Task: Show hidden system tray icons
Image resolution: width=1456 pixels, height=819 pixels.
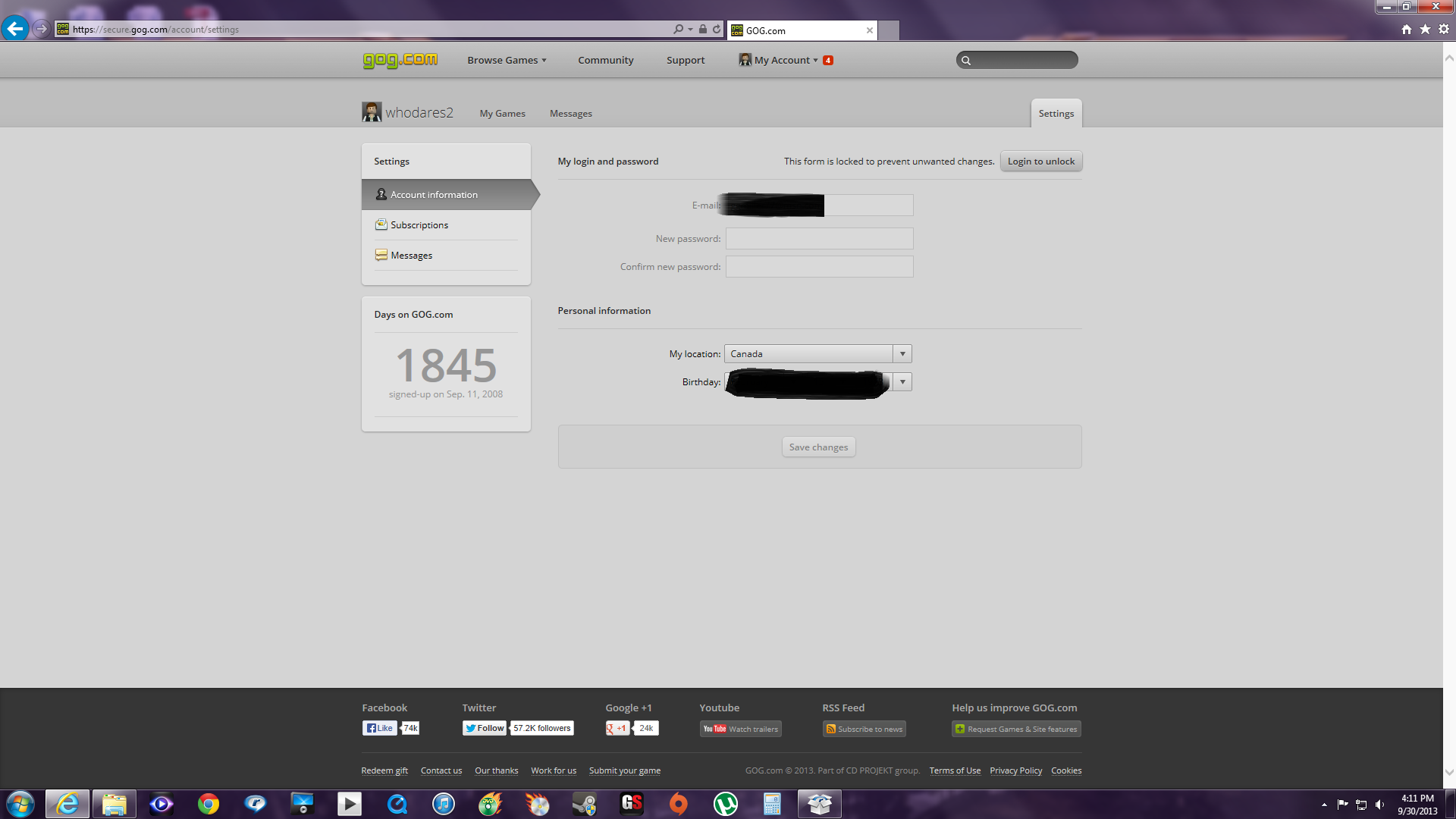Action: point(1324,805)
